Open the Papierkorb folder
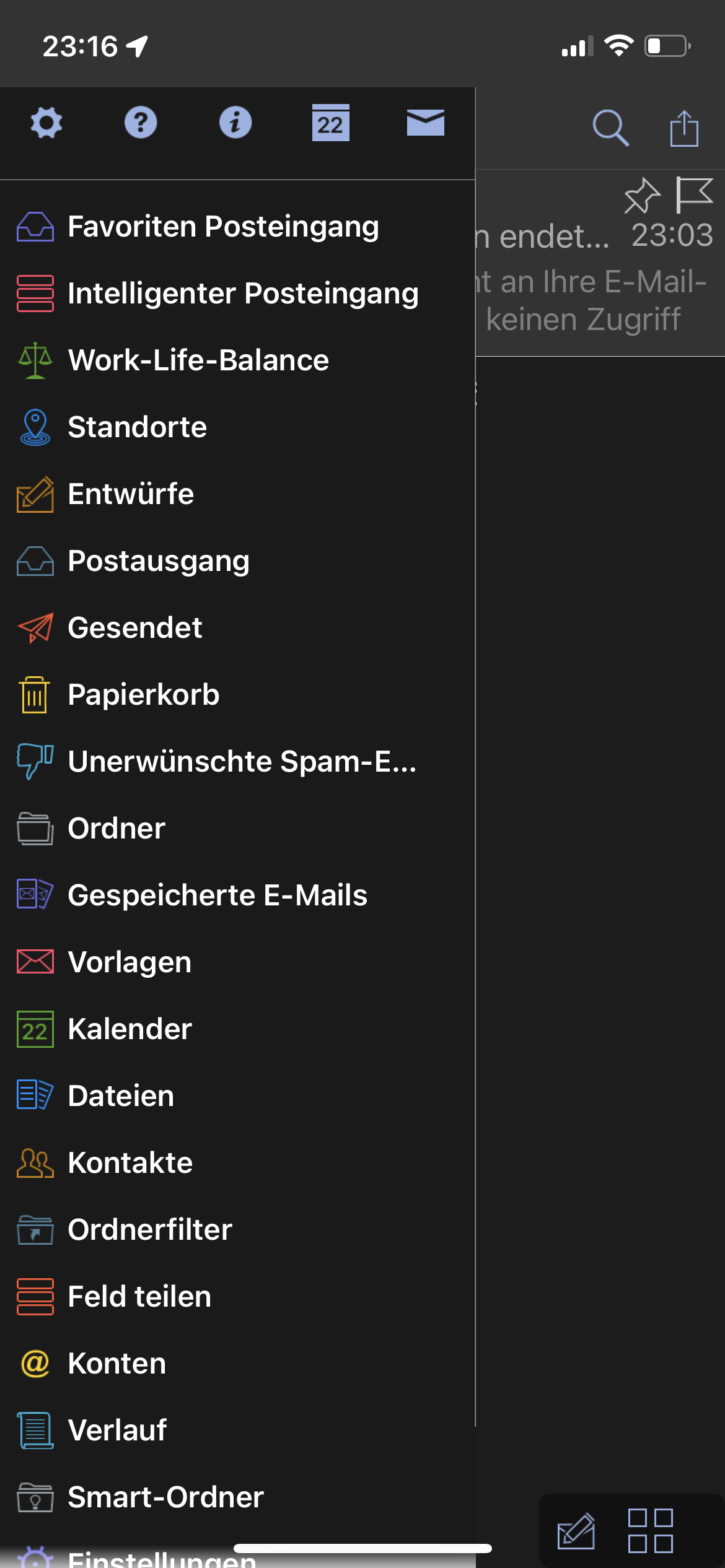 [143, 695]
